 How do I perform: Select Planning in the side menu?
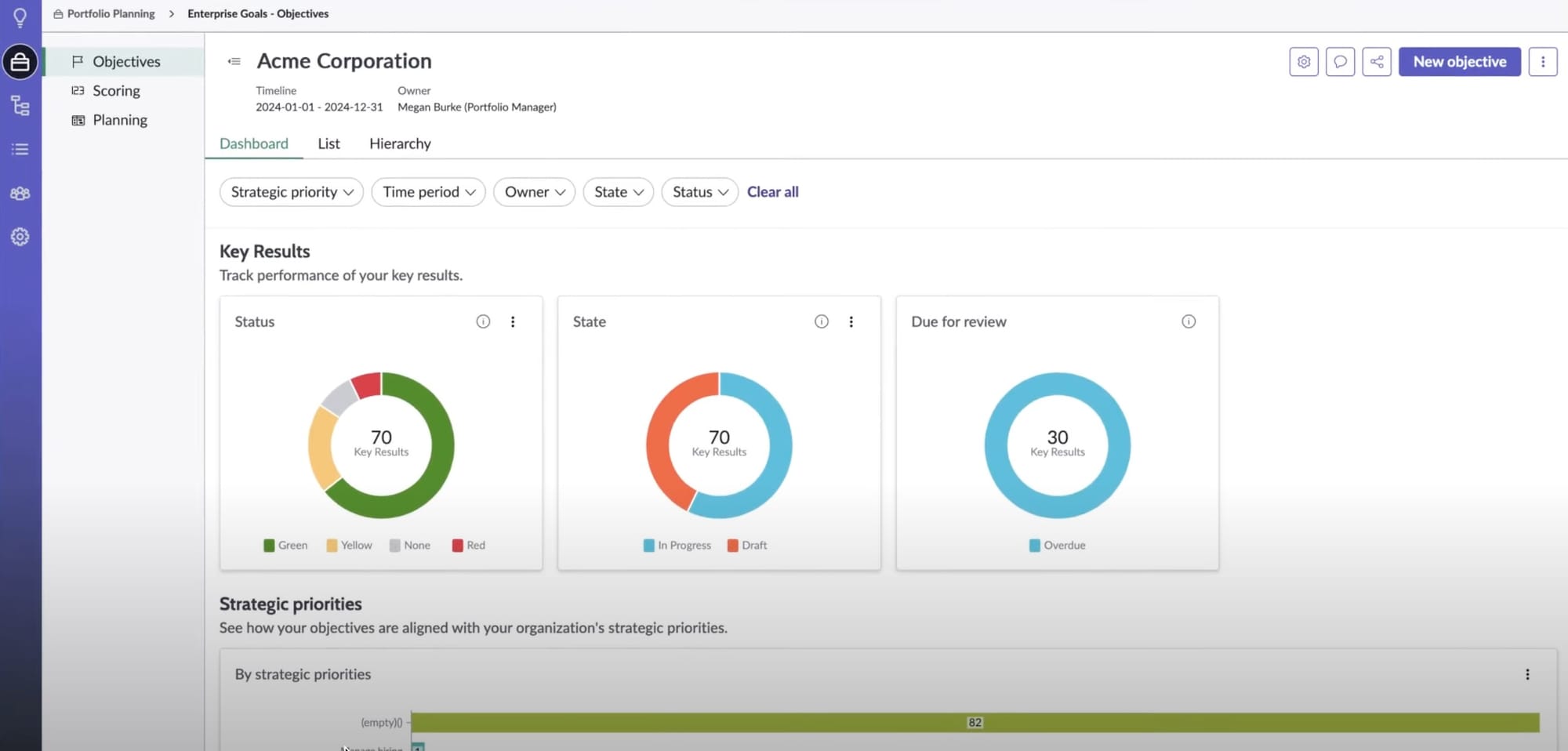(x=120, y=120)
